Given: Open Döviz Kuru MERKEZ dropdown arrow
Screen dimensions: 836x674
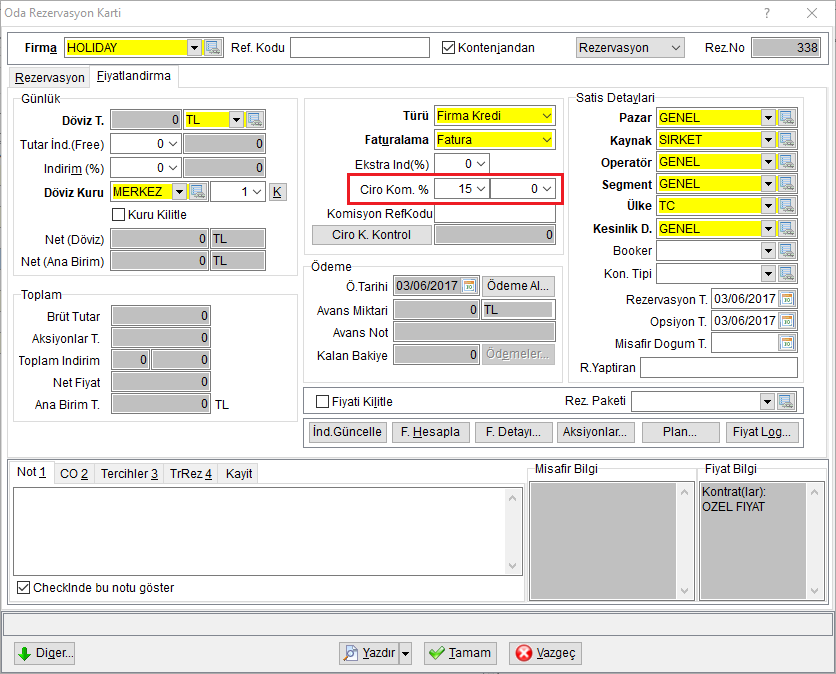Looking at the screenshot, I should (180, 191).
